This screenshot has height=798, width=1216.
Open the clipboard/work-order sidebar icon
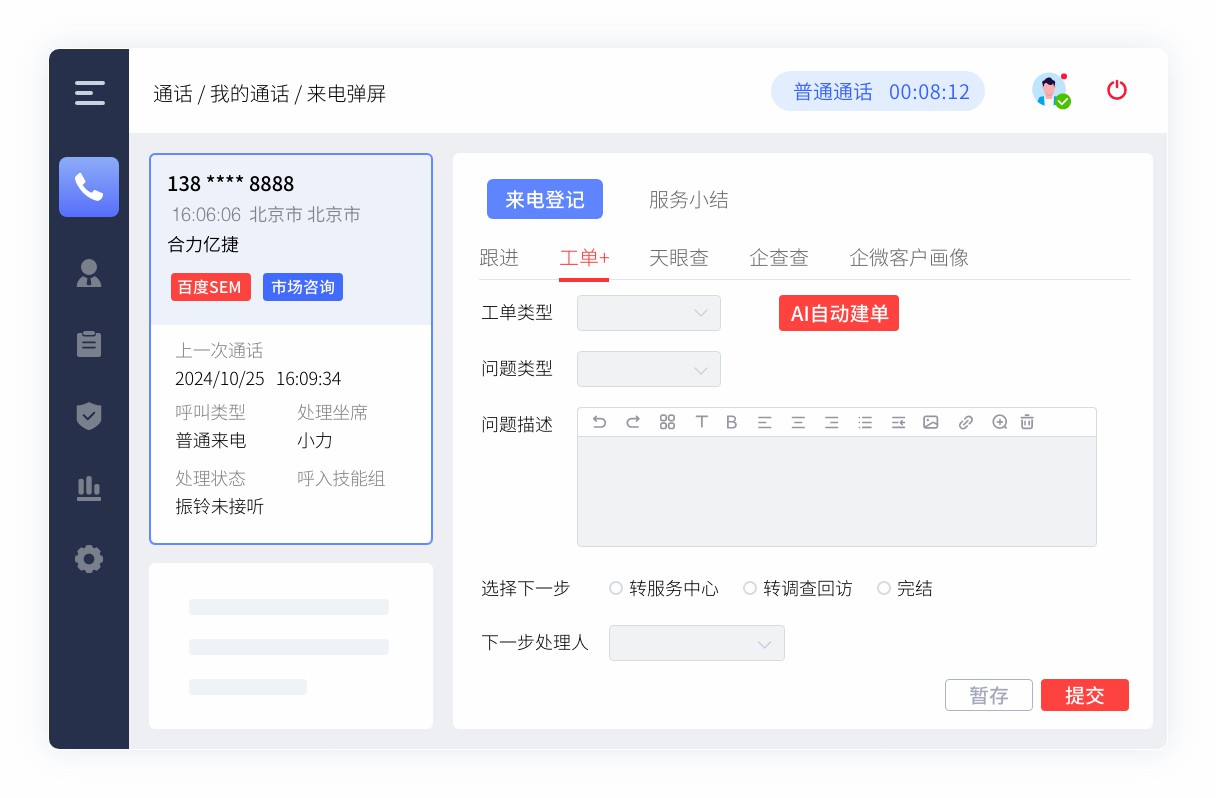pyautogui.click(x=89, y=344)
